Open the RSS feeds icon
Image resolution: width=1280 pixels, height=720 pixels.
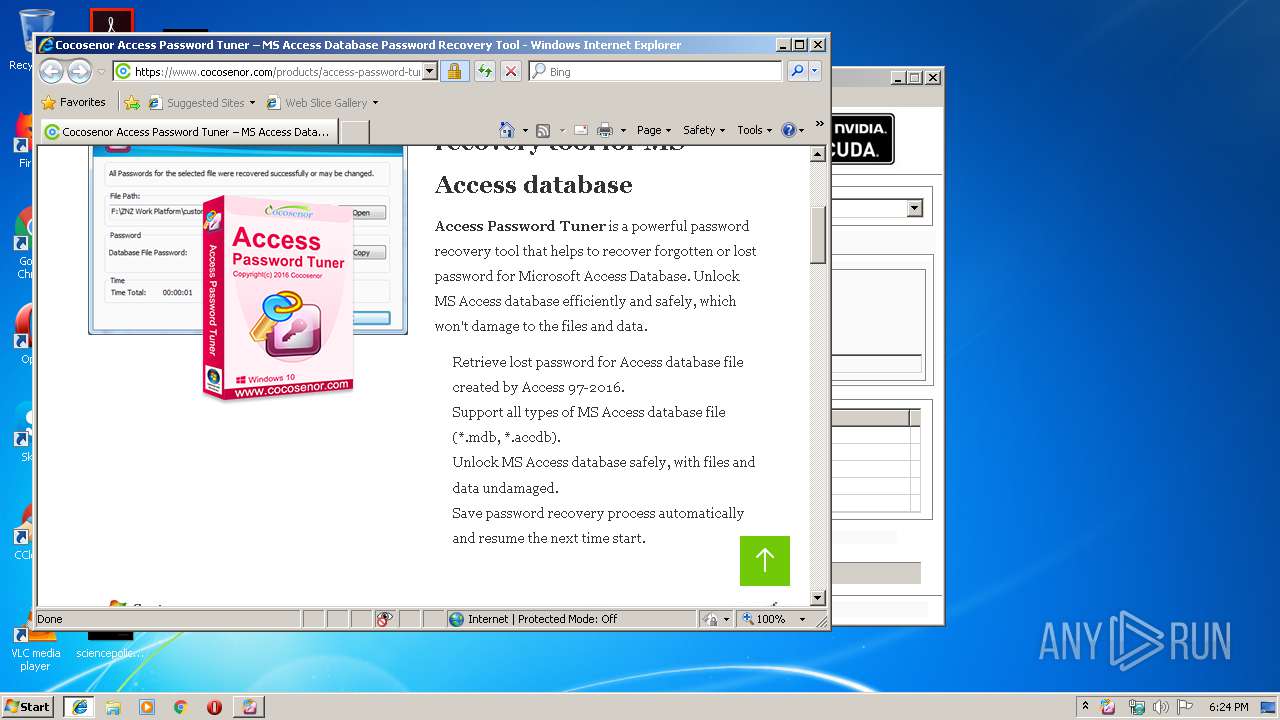pyautogui.click(x=543, y=130)
